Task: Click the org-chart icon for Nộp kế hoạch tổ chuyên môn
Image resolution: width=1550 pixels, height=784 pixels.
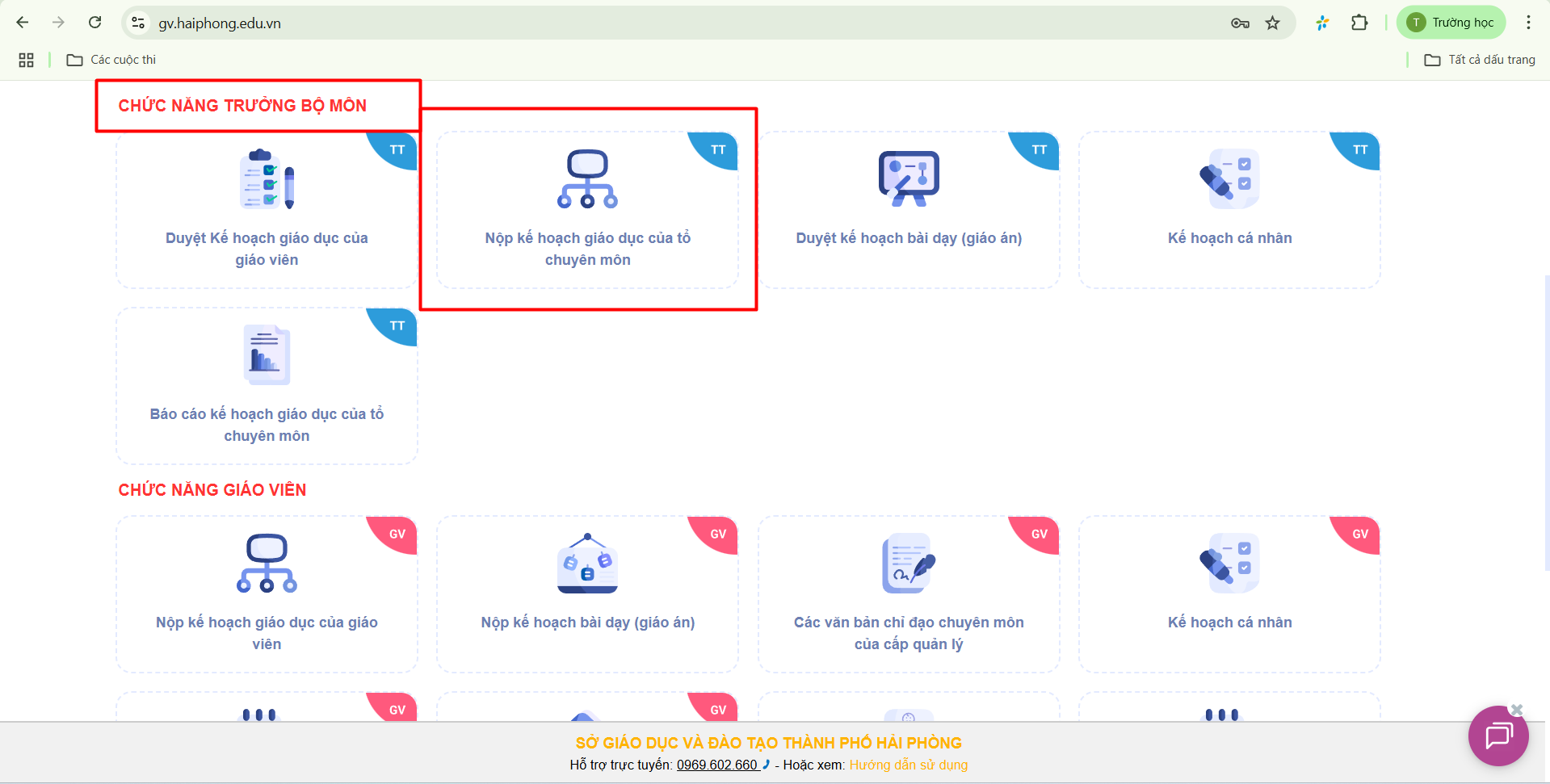Action: point(587,179)
